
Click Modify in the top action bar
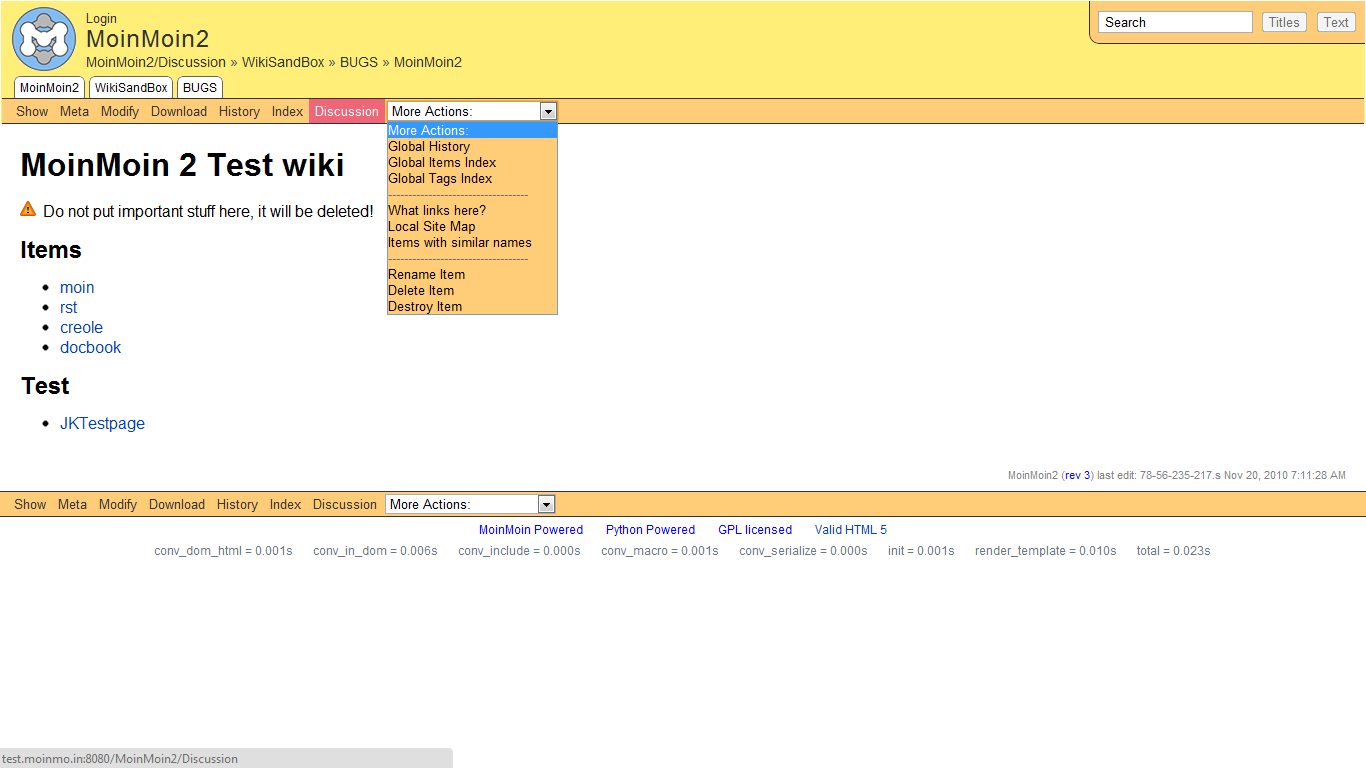click(120, 112)
